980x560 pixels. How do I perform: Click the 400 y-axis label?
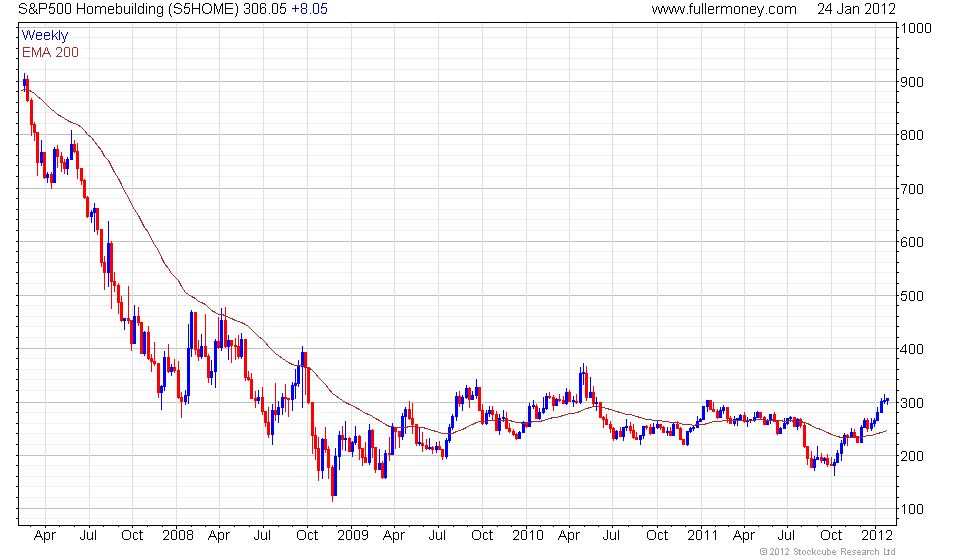912,349
